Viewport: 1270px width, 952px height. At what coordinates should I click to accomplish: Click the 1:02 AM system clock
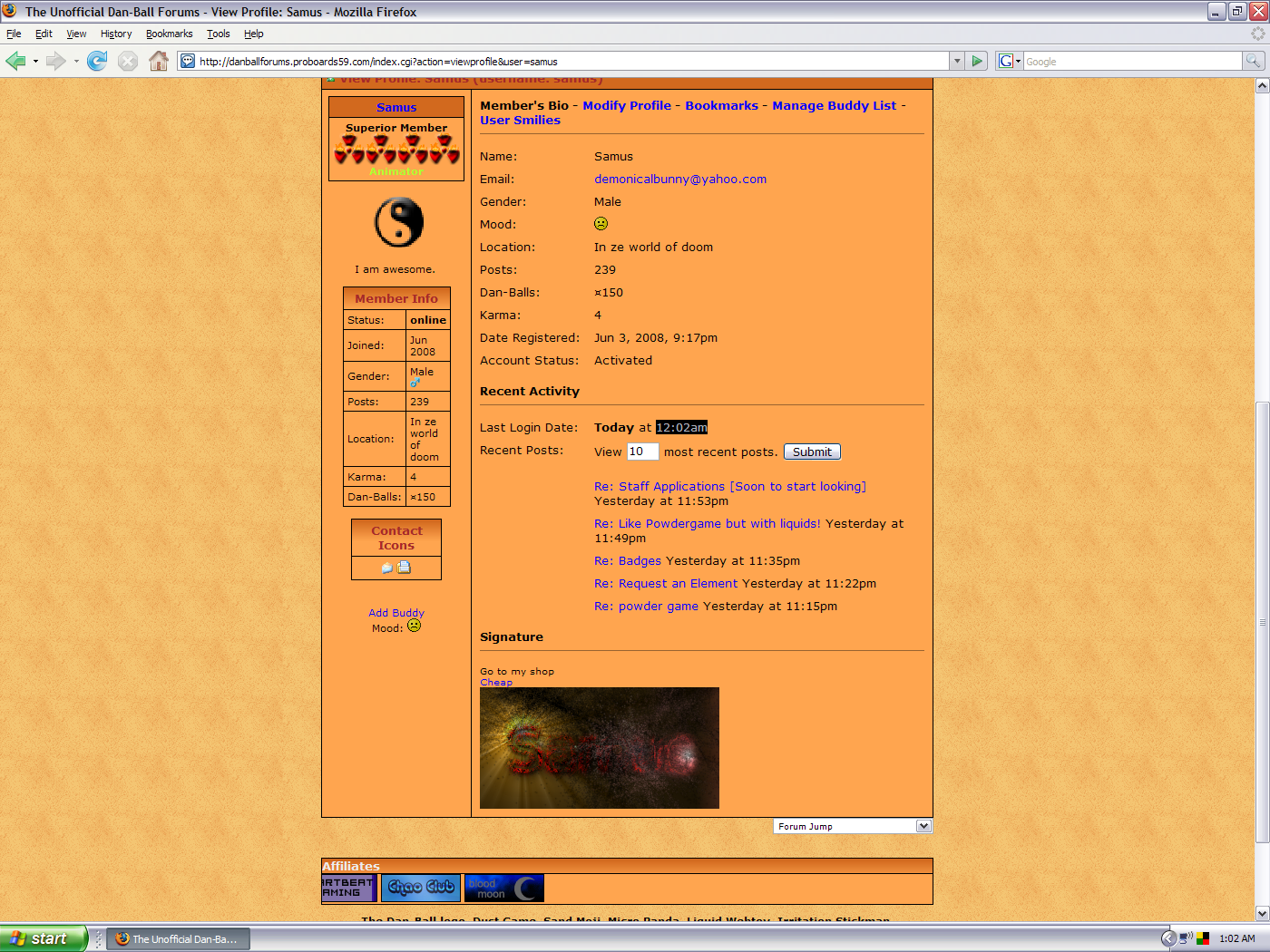1237,939
